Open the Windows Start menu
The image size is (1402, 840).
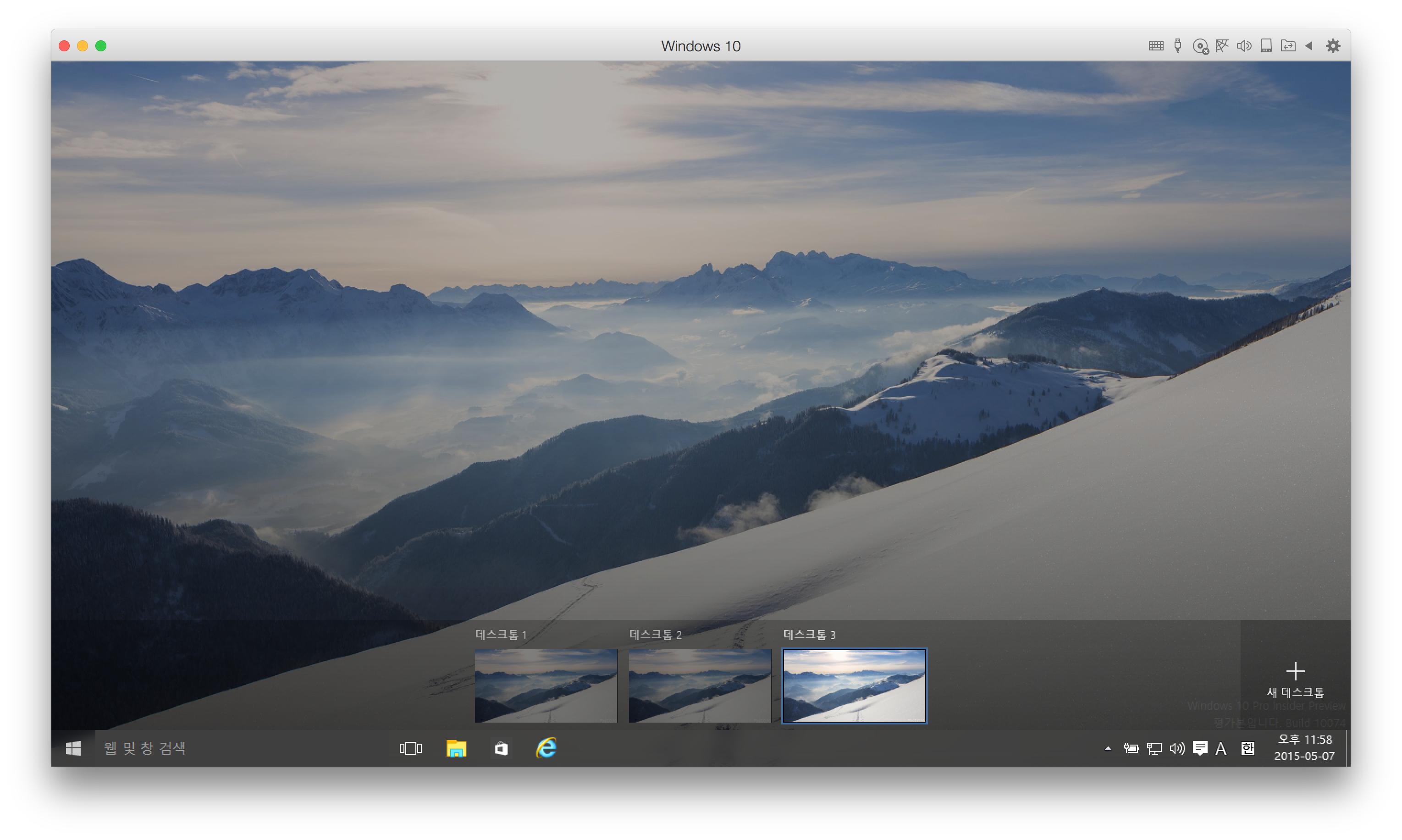[73, 748]
